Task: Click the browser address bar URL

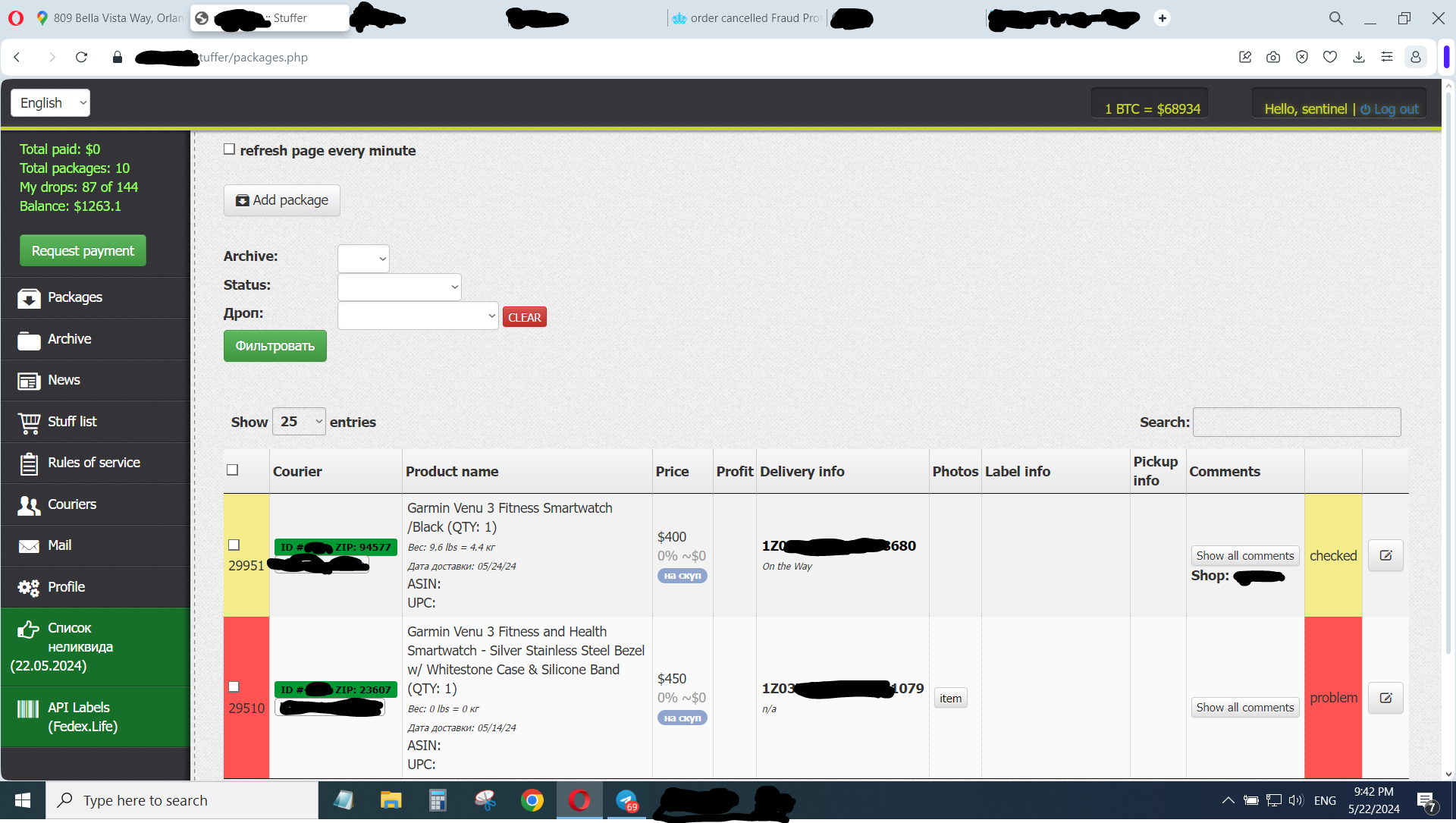Action: 253,57
